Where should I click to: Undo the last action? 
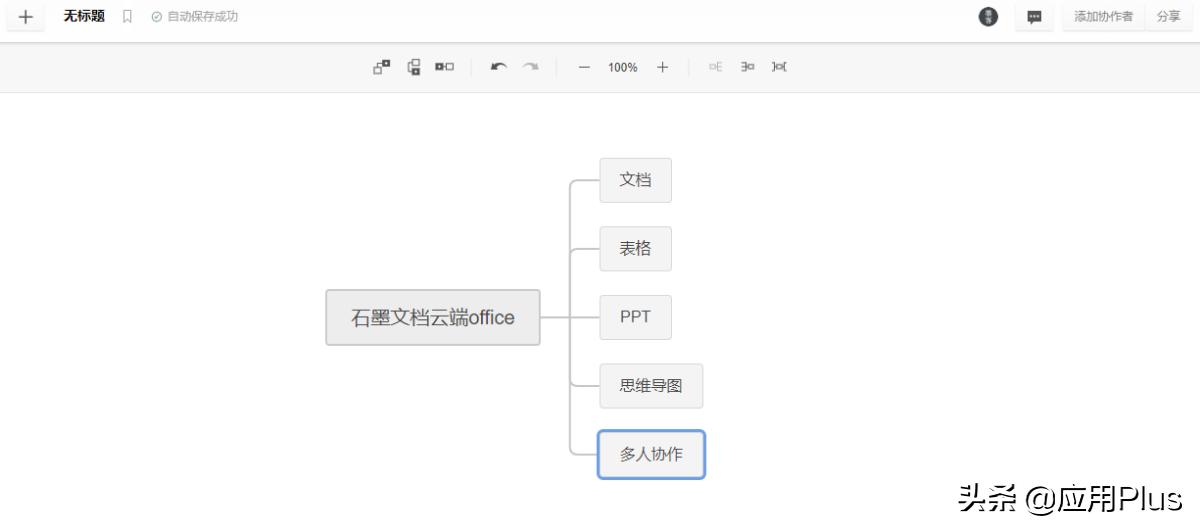click(498, 67)
